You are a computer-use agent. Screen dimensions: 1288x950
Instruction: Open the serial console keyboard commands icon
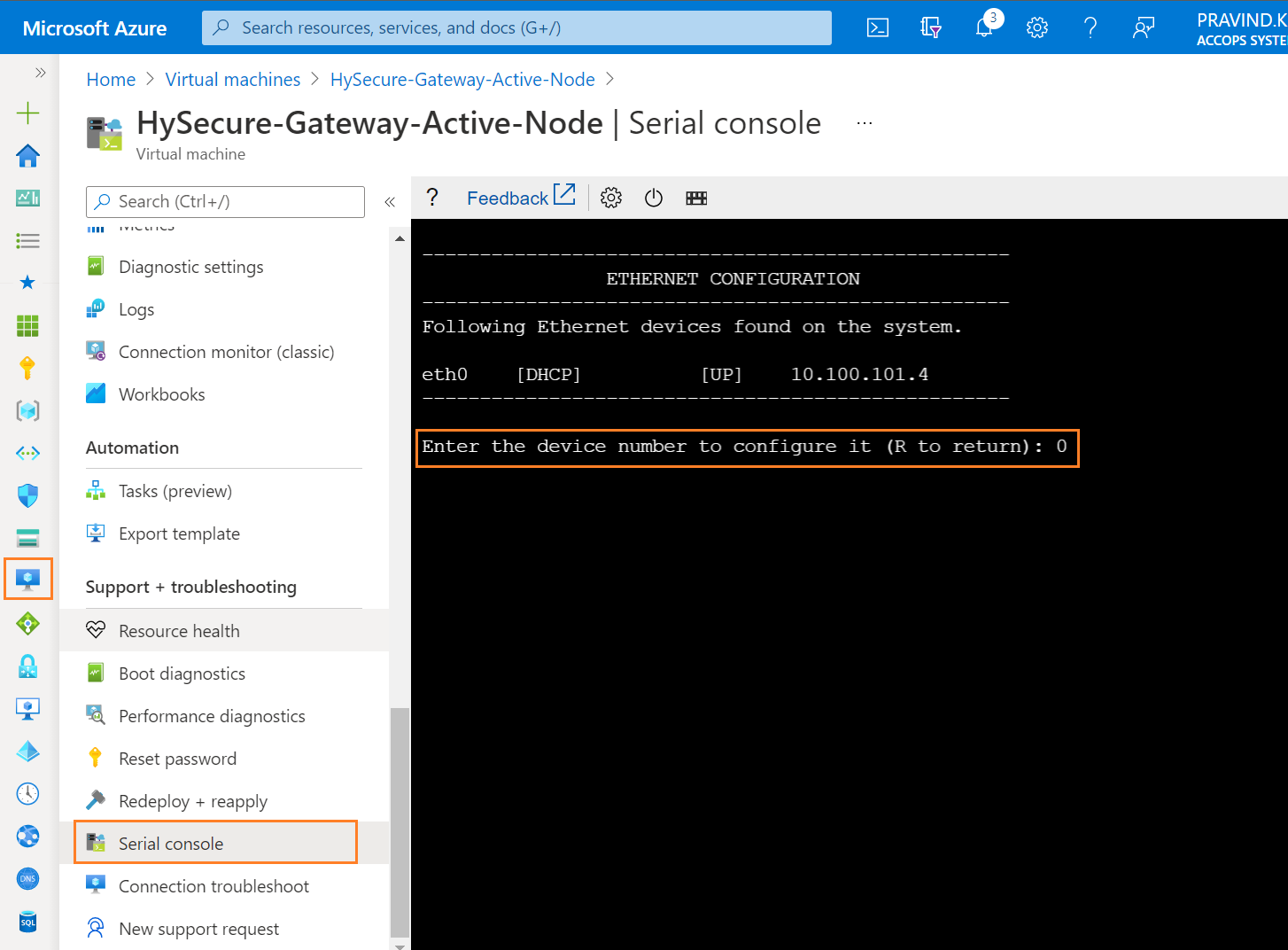coord(696,198)
